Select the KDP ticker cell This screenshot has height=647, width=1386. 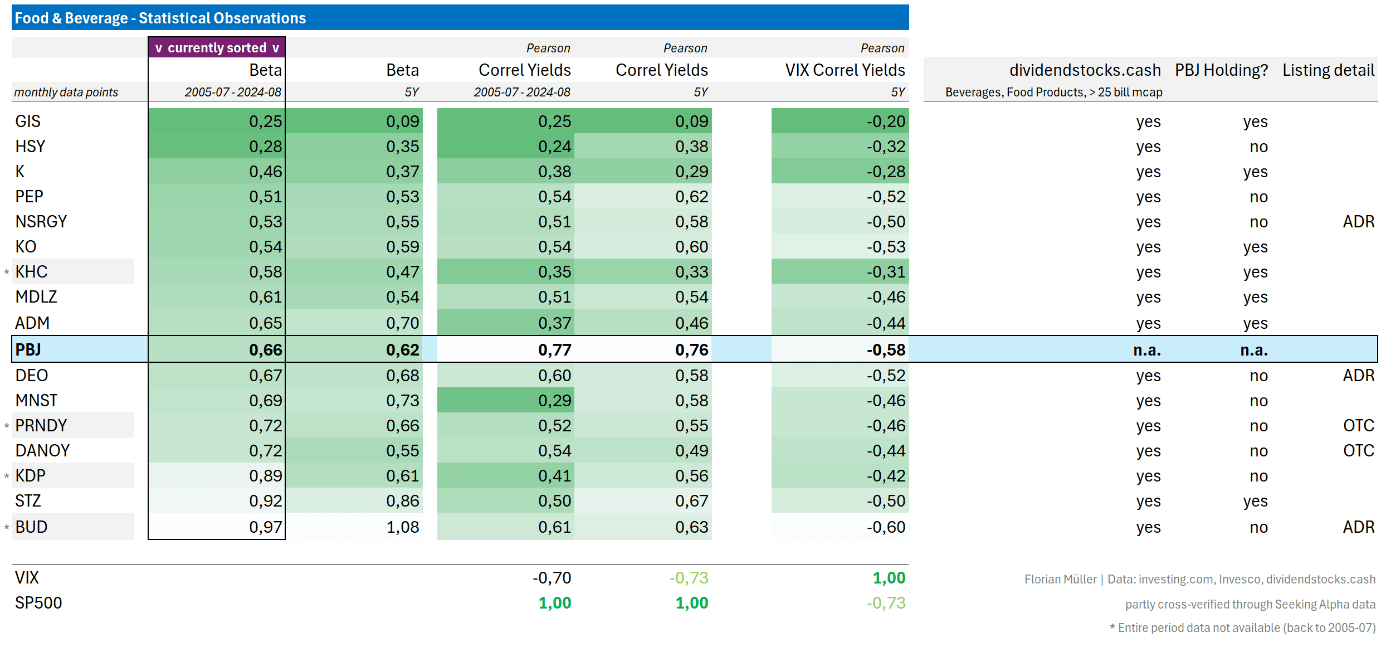(30, 475)
